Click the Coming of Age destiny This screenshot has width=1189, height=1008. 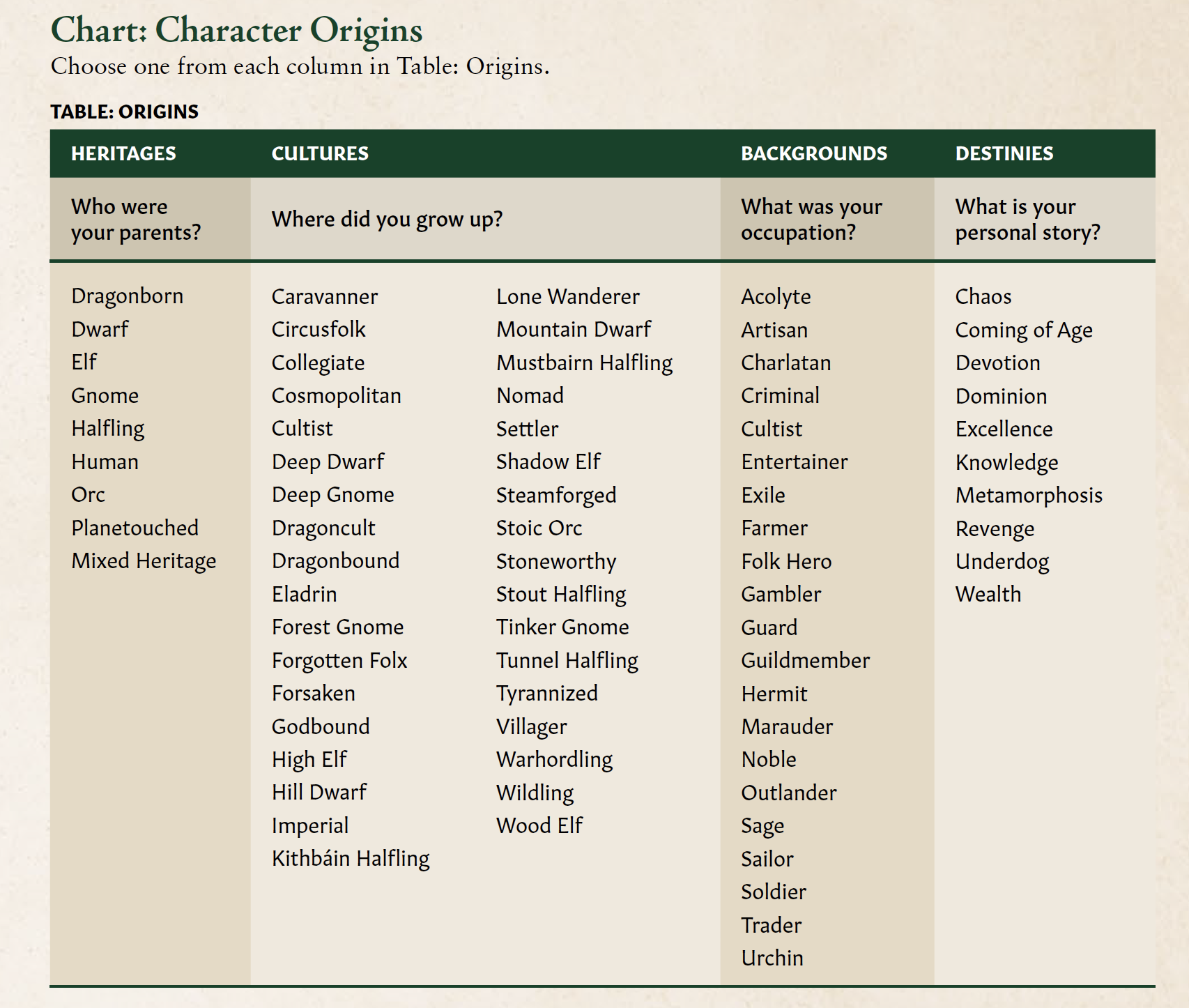1024,330
